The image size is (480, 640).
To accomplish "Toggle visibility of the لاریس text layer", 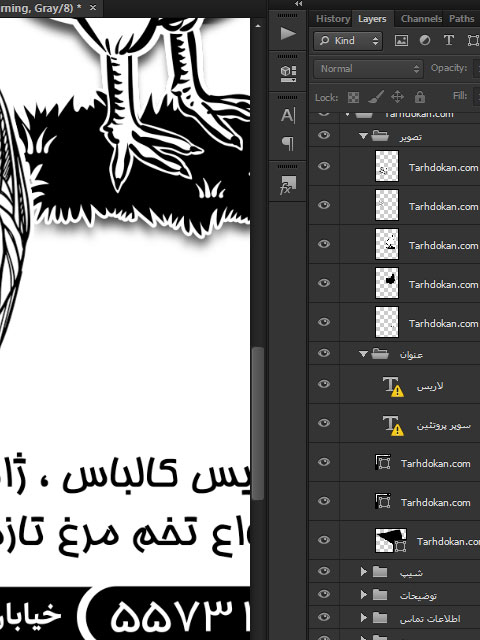I will point(324,384).
